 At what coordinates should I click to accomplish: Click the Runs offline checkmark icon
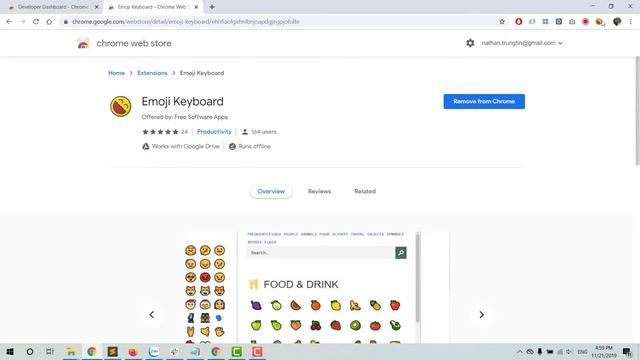pyautogui.click(x=232, y=146)
